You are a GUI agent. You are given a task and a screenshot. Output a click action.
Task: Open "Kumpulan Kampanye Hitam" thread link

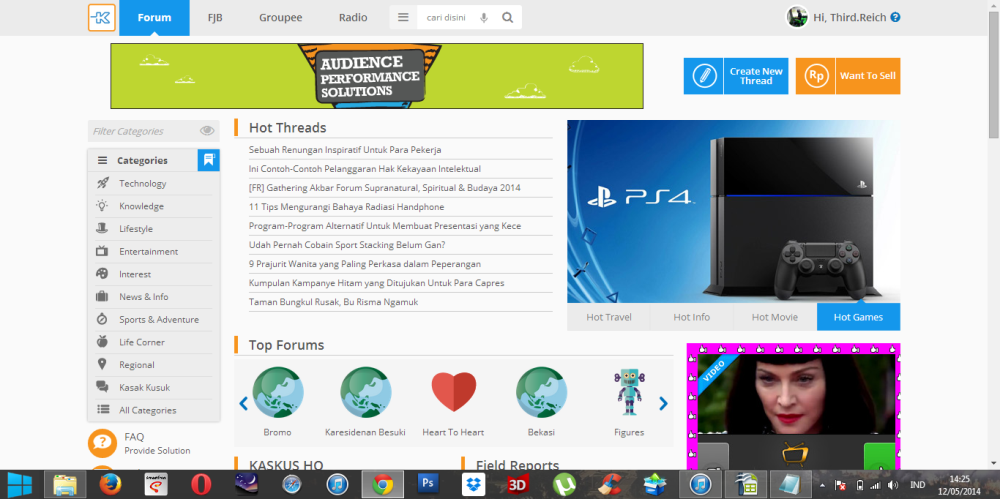pyautogui.click(x=376, y=283)
